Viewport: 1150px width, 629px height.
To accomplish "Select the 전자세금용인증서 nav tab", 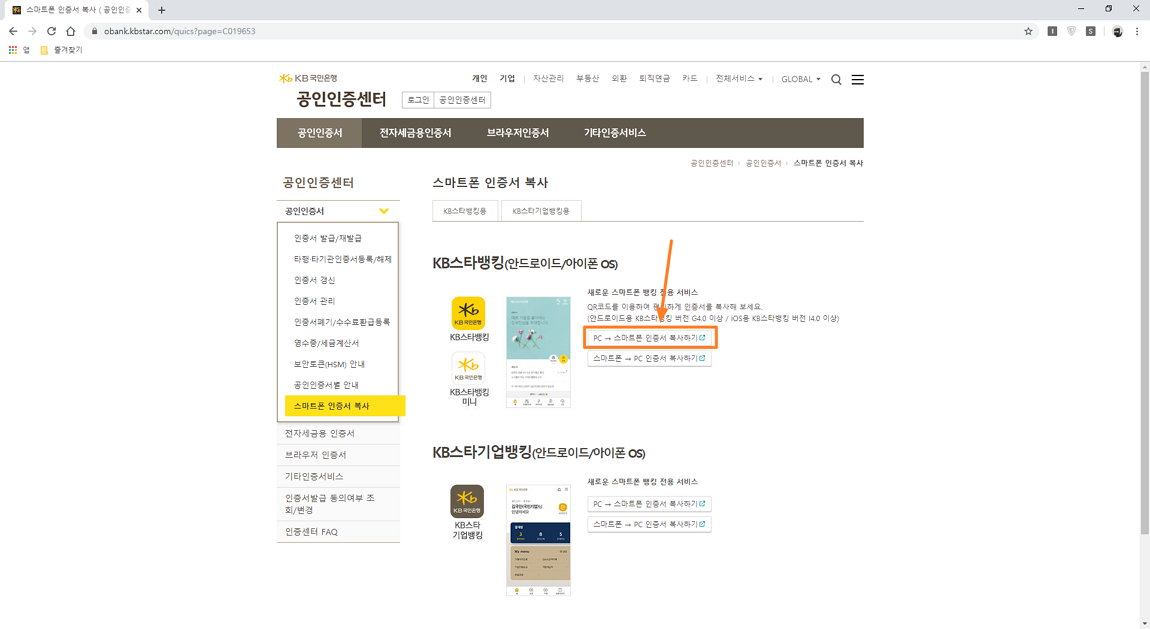I will click(x=415, y=133).
